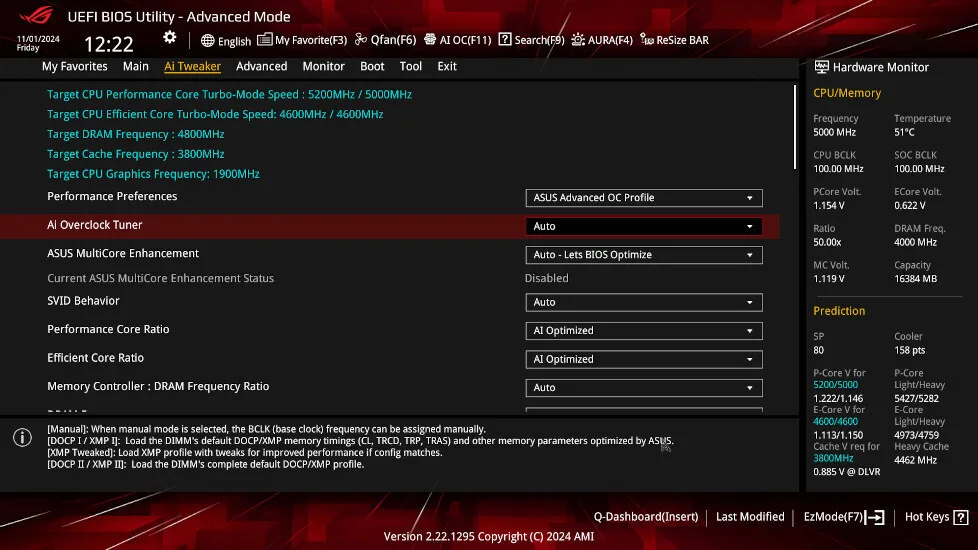
Task: Open the Ai Overclock Tuner dropdown
Action: 644,227
